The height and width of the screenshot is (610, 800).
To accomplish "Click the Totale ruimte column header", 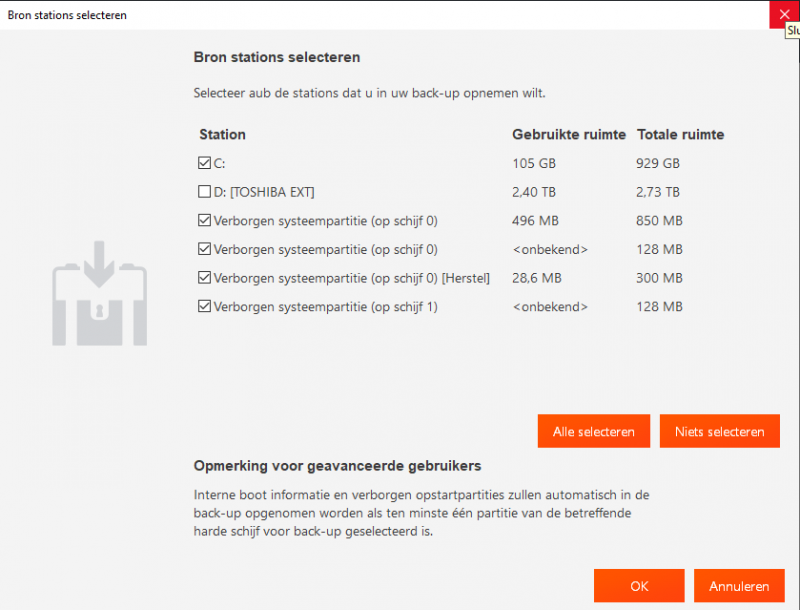I will [680, 134].
